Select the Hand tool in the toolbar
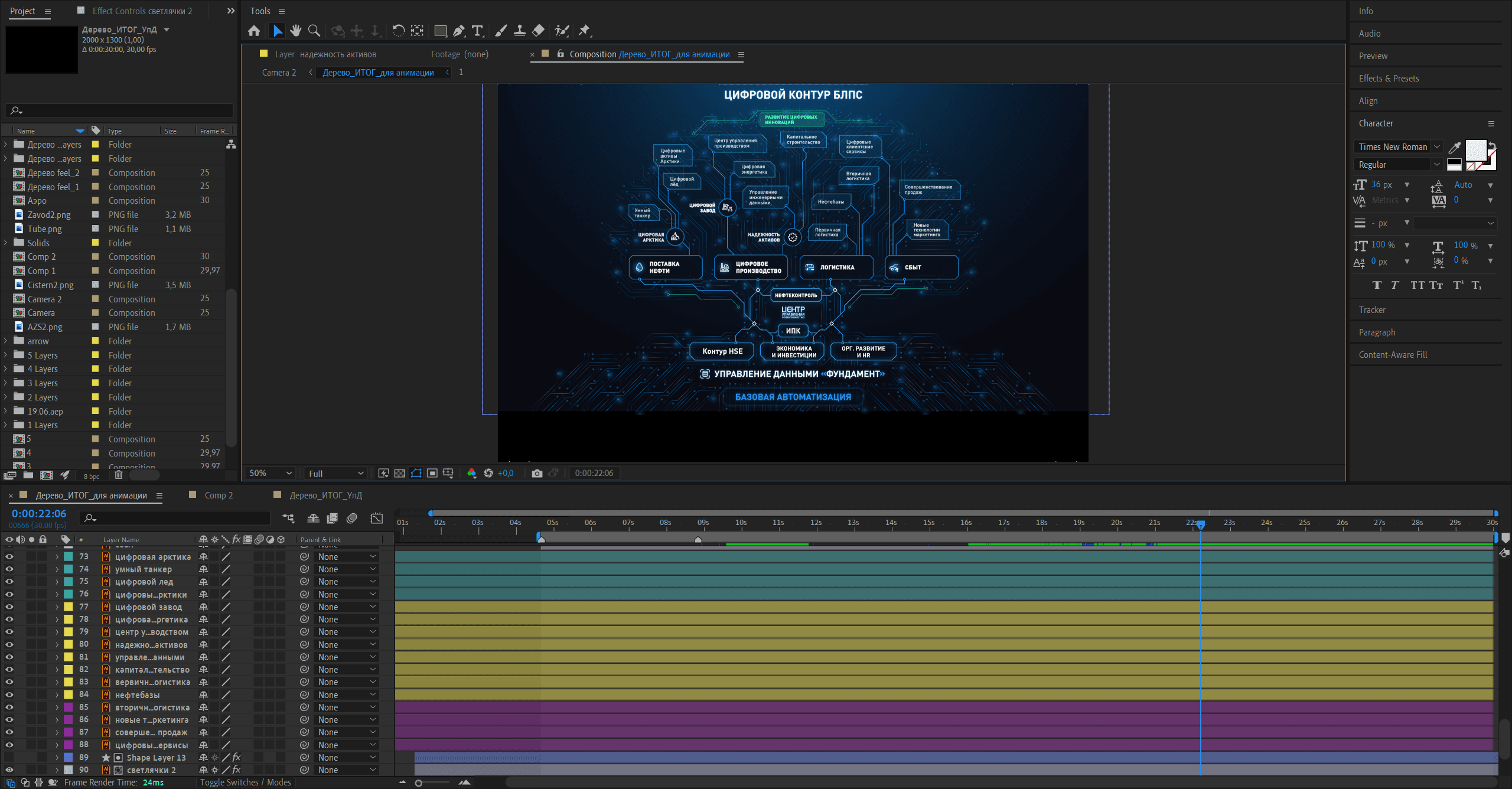This screenshot has width=1512, height=789. click(x=295, y=30)
